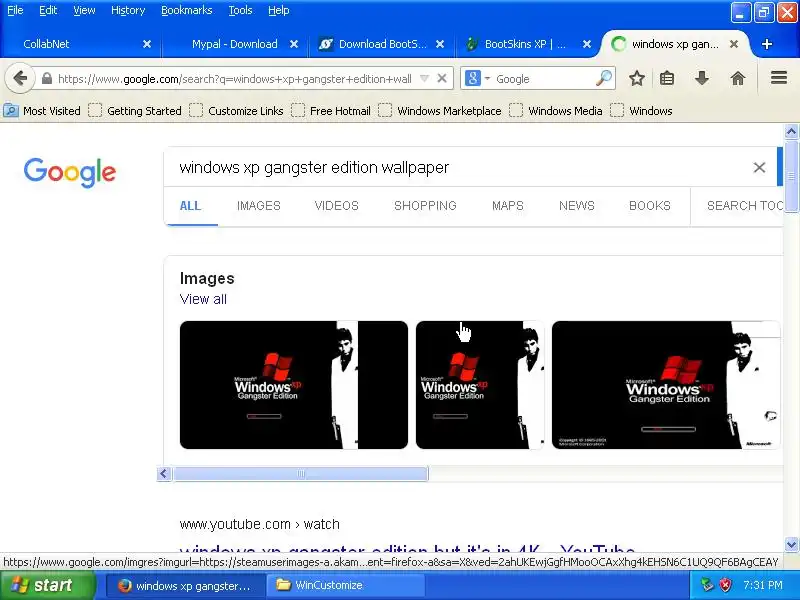
Task: Clear the Google search query with X
Action: [x=759, y=167]
